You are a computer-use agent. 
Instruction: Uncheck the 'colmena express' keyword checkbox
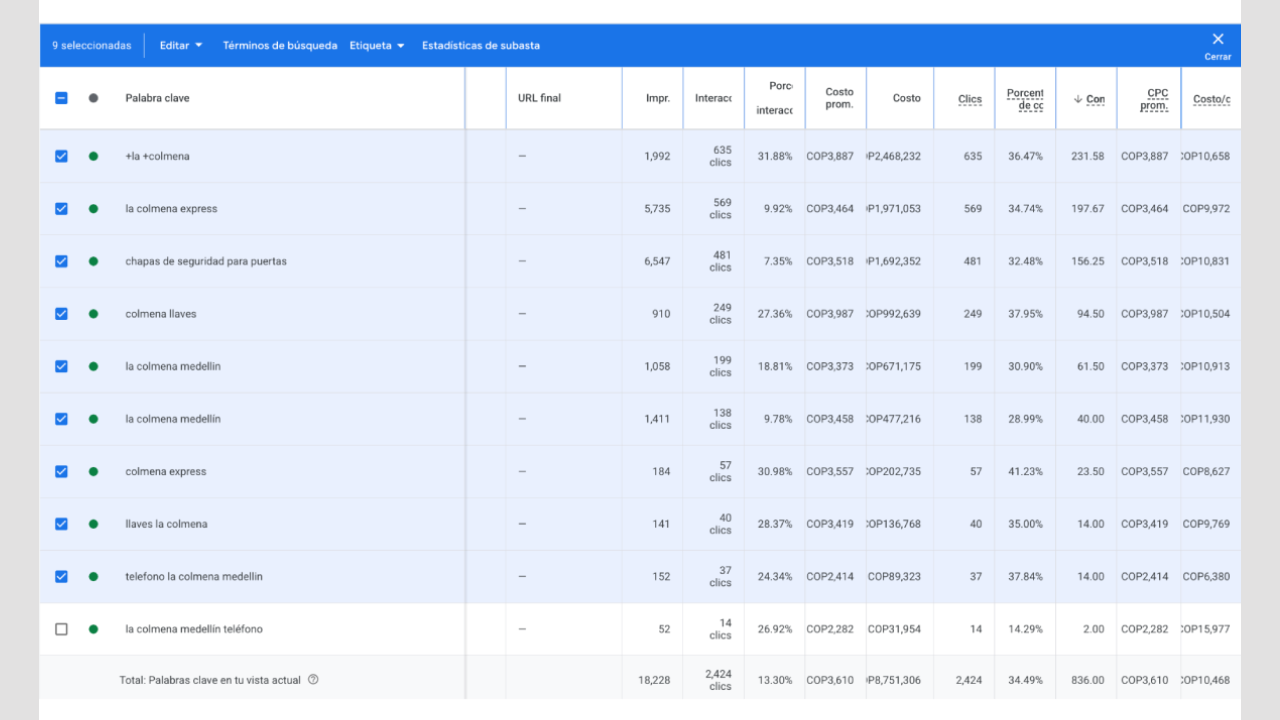pyautogui.click(x=61, y=471)
